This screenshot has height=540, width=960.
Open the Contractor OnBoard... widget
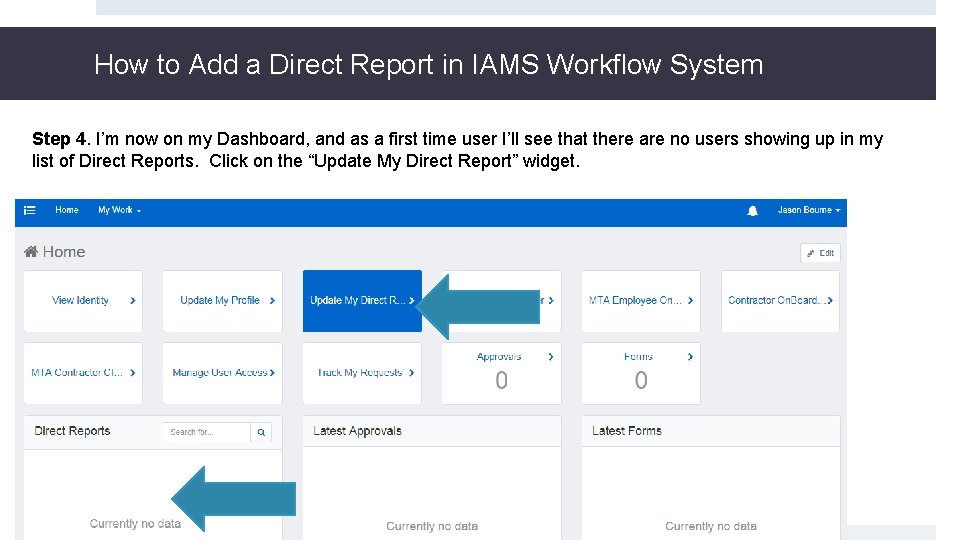click(781, 301)
